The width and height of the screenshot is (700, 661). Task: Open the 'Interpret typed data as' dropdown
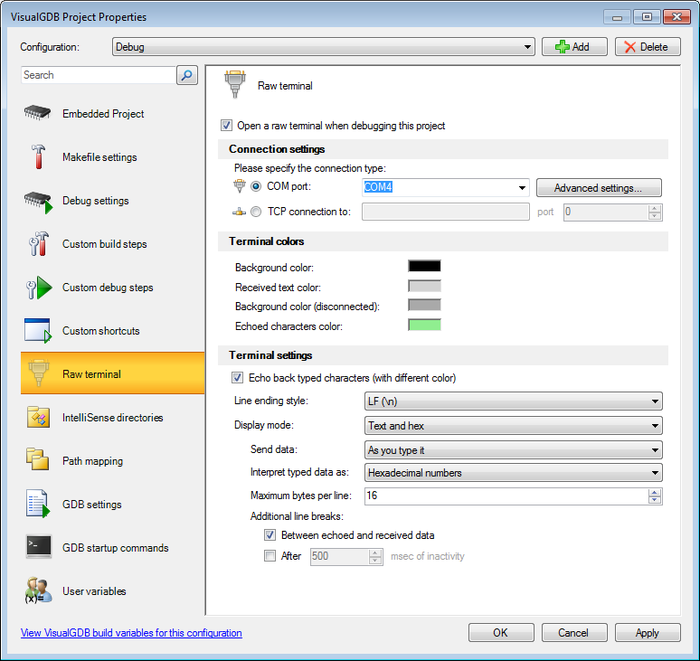click(x=513, y=473)
